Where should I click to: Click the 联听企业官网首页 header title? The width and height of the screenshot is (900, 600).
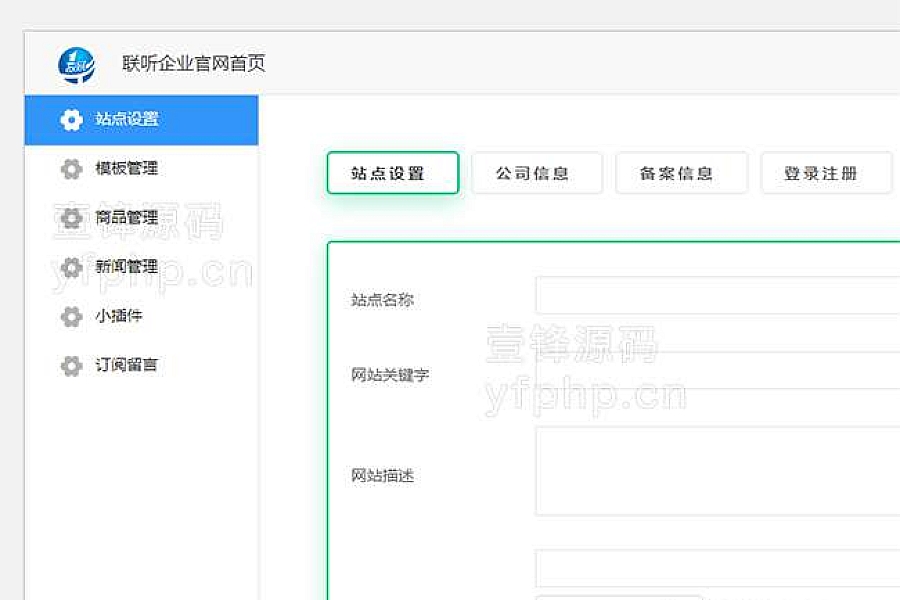[x=193, y=63]
